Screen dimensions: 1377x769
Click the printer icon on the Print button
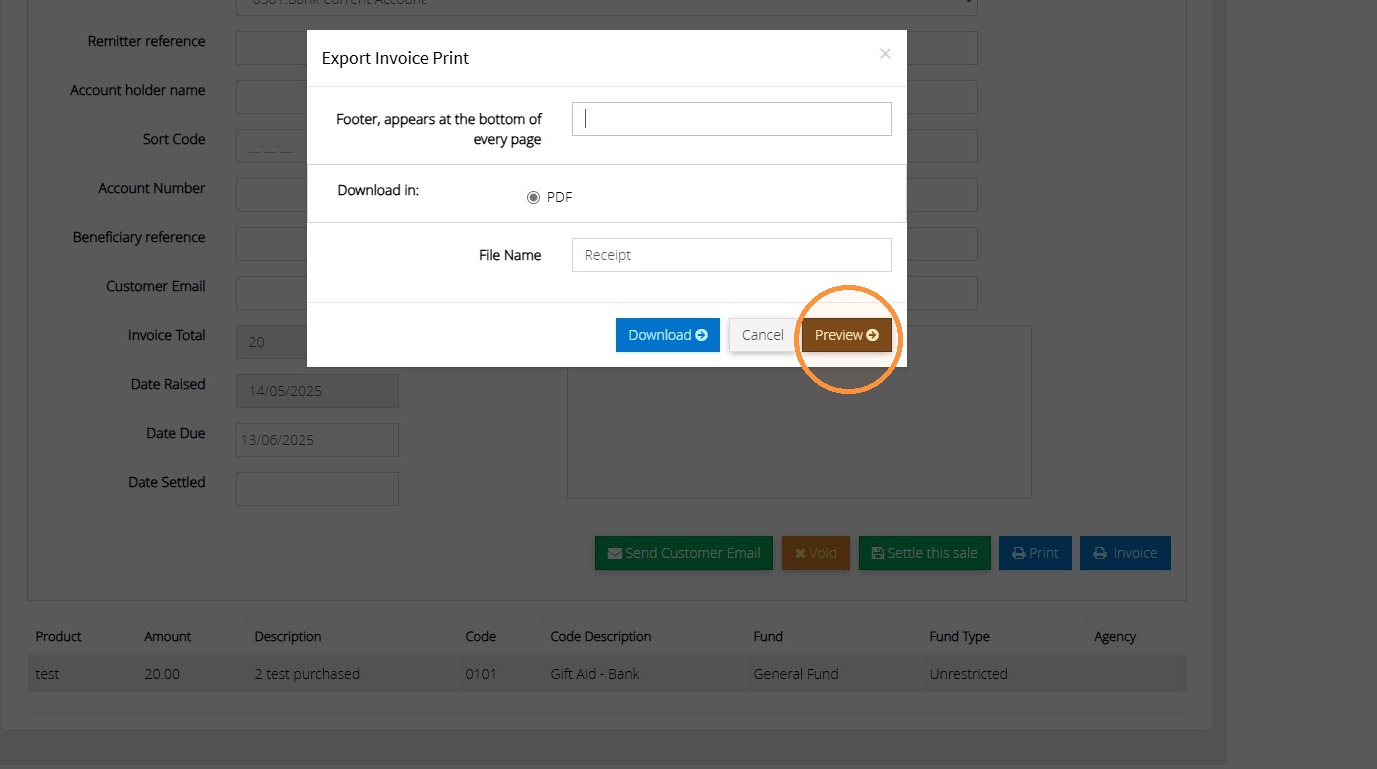click(1018, 553)
